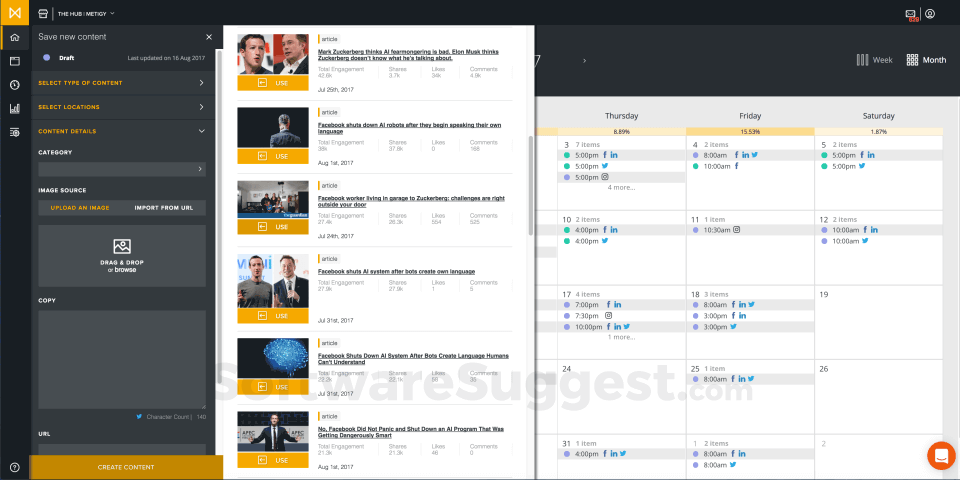Click Instagram icon on Thursday 17 7:30pm post

[x=608, y=315]
